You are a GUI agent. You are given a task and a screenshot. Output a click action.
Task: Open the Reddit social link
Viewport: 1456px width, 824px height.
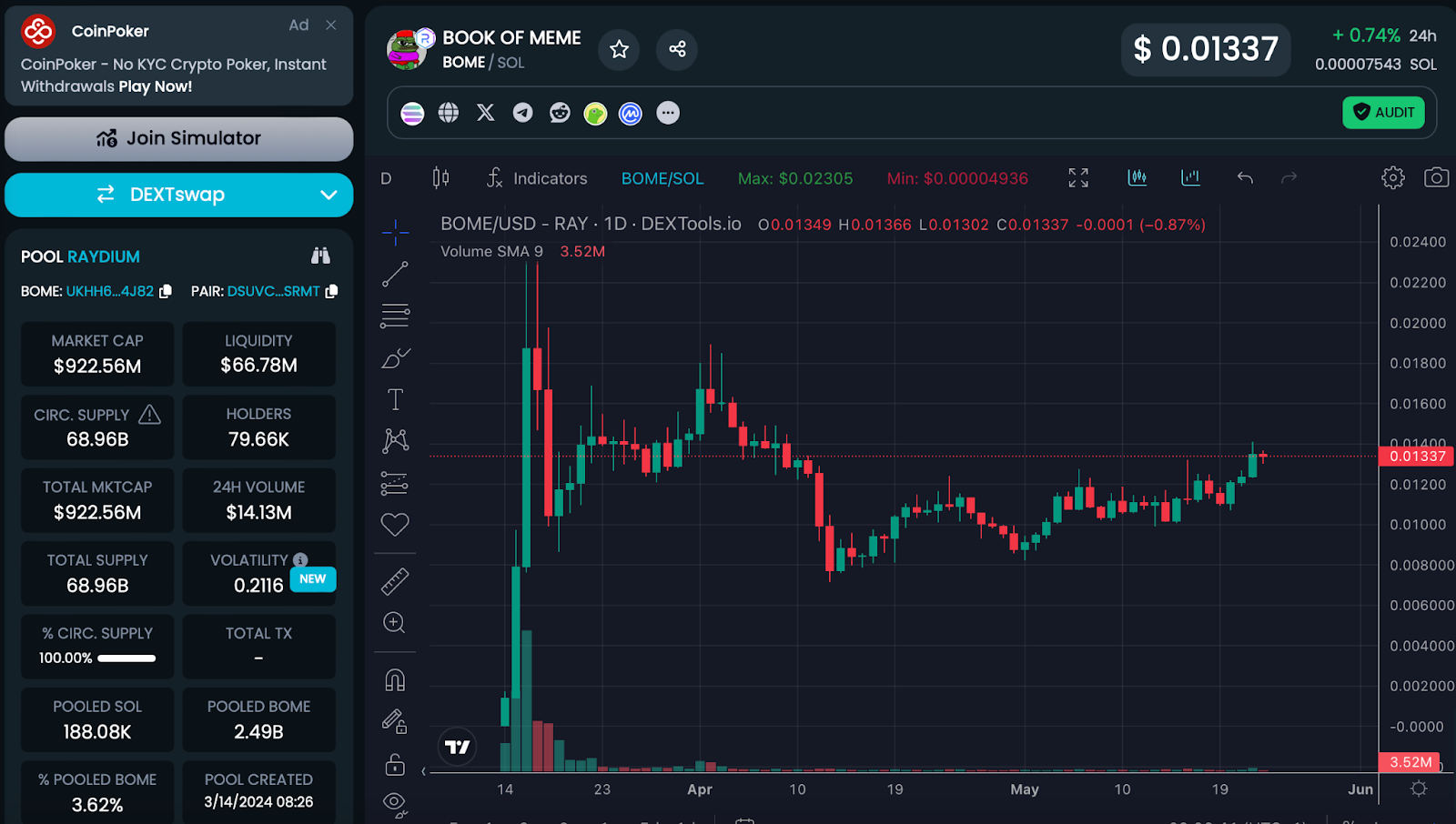(x=560, y=113)
